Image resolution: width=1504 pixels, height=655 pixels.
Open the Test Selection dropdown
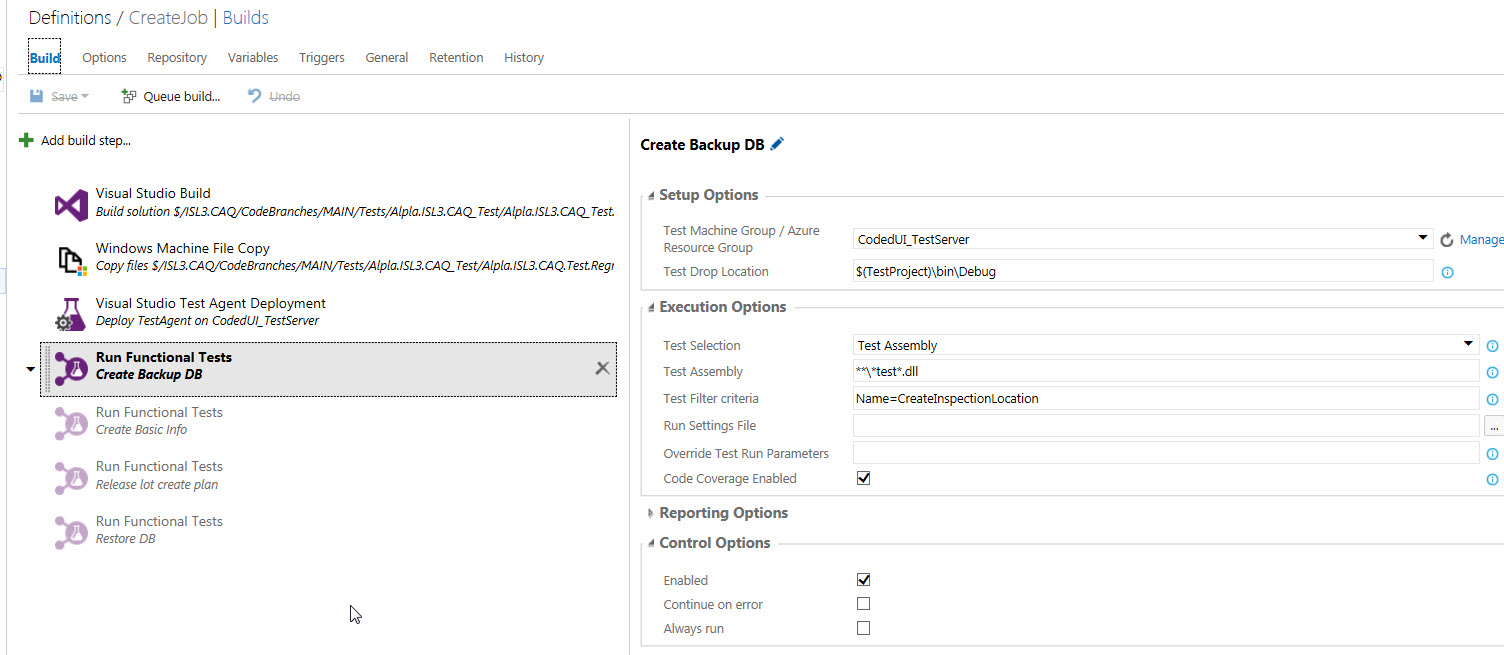coord(1467,344)
